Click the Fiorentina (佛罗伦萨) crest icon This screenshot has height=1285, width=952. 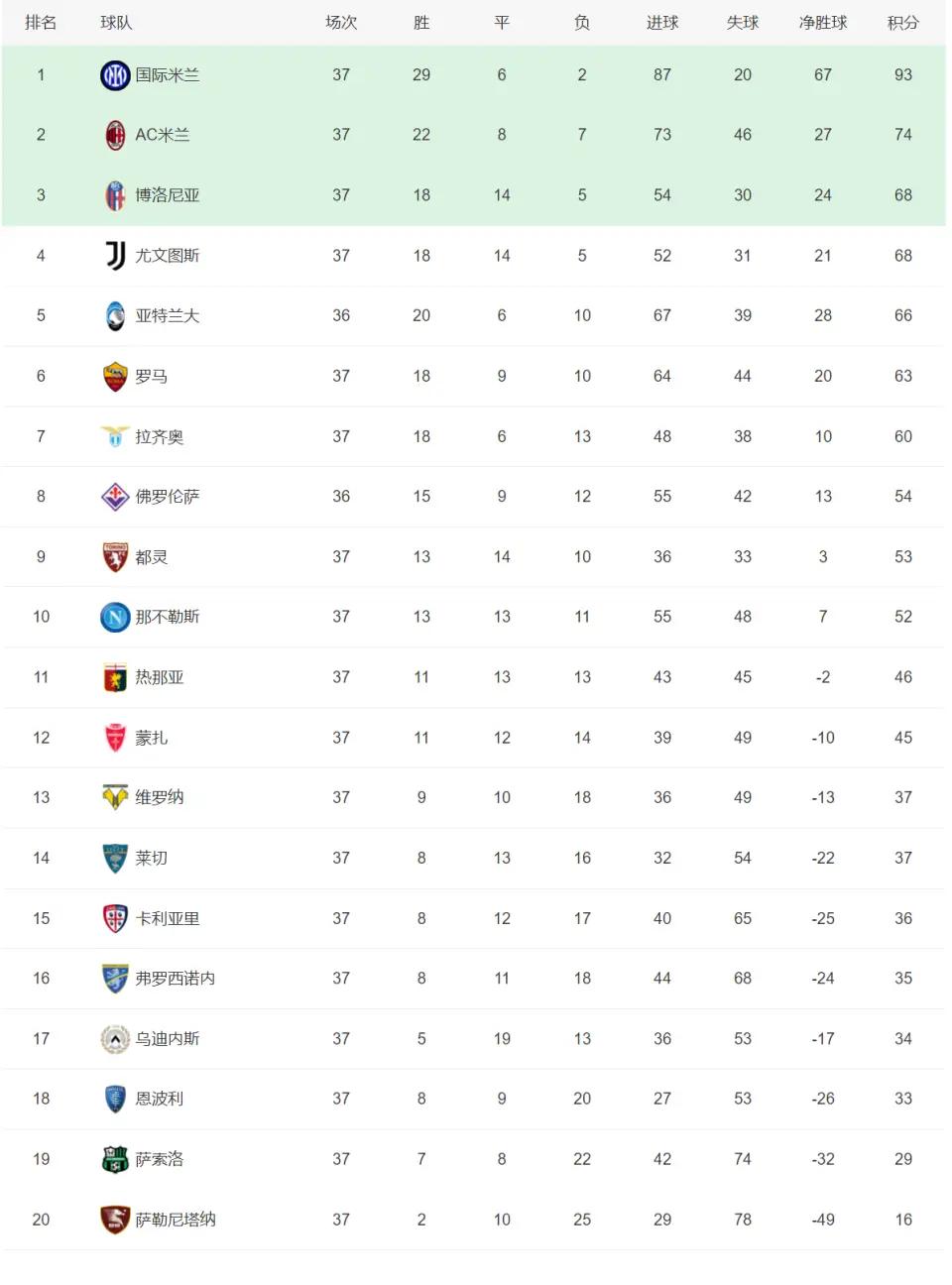[115, 497]
